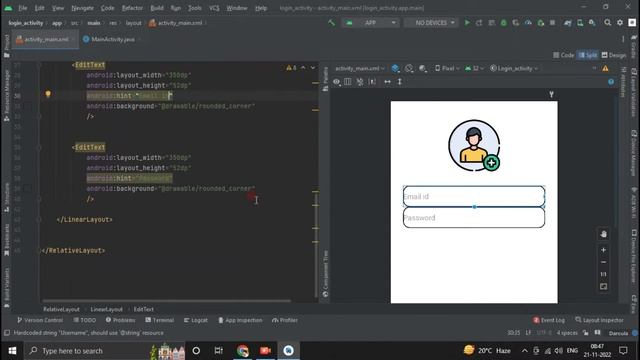Click the night mode selector icon

coord(423,69)
